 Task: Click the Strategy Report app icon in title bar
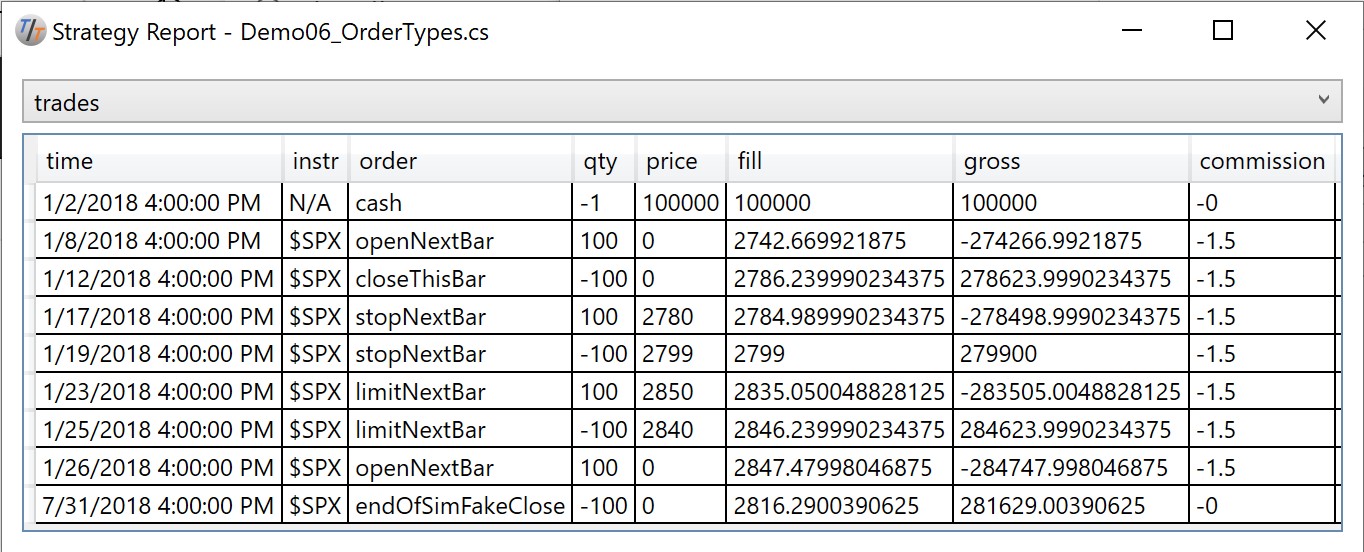[31, 31]
